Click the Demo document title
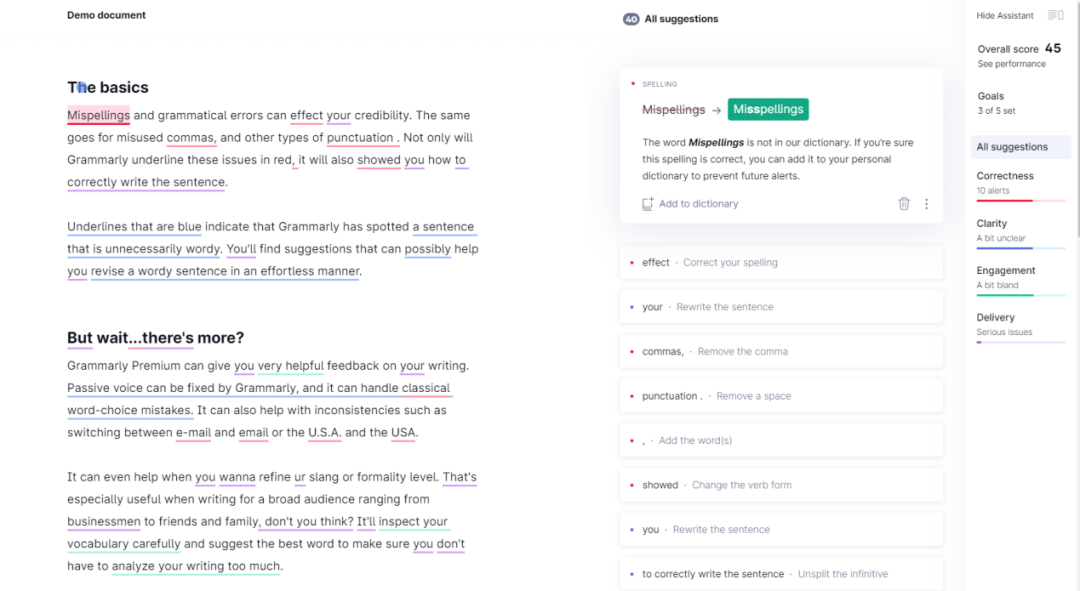Screen dimensions: 1080x591 point(106,15)
